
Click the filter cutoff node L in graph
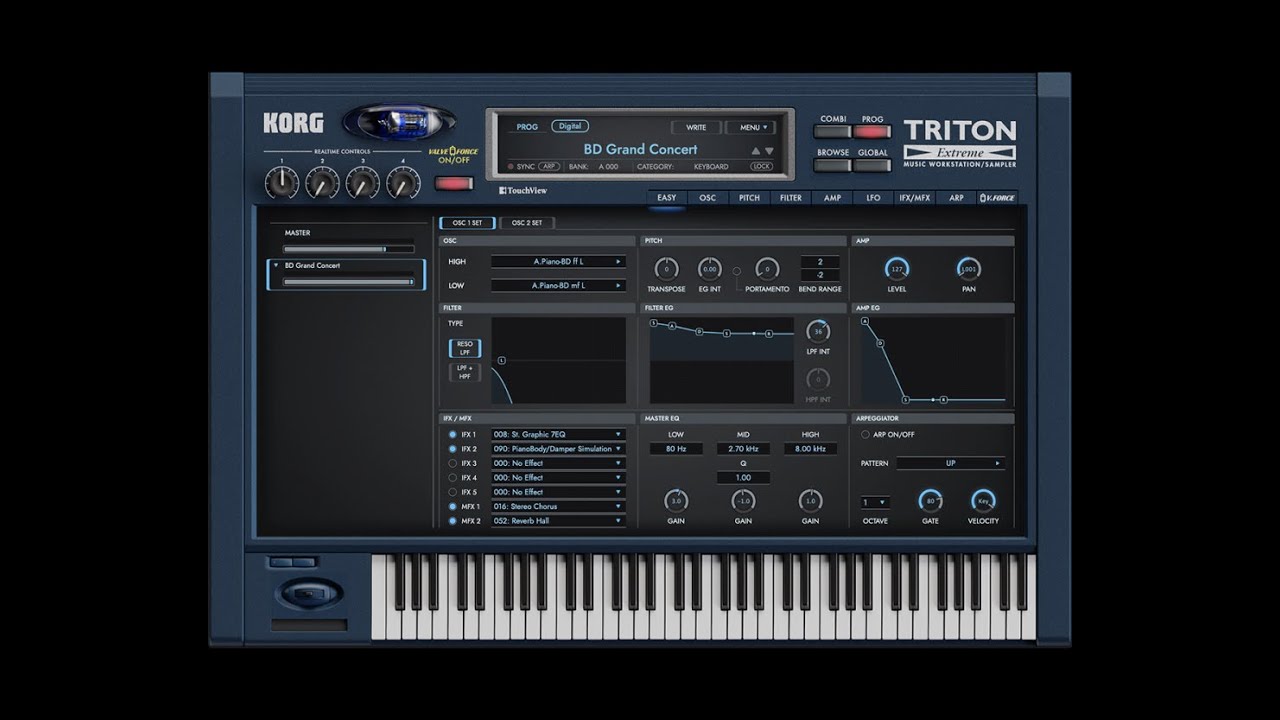point(501,360)
